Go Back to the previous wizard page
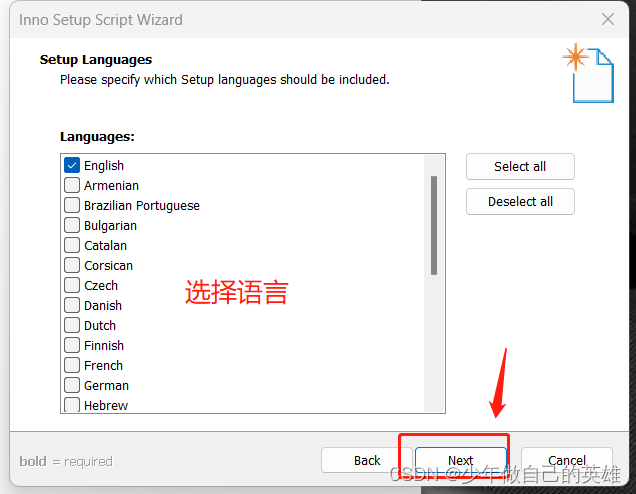 pos(367,460)
